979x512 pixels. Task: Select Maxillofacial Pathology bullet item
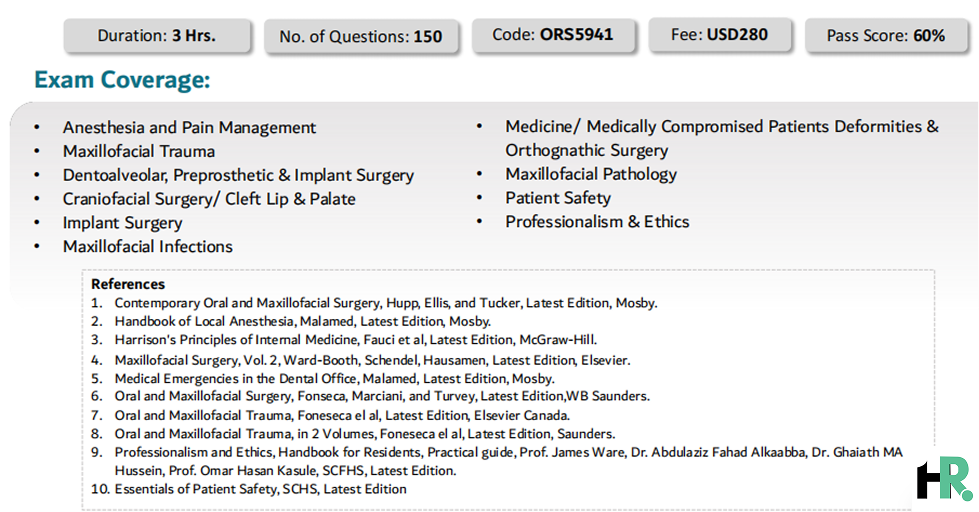coord(591,174)
